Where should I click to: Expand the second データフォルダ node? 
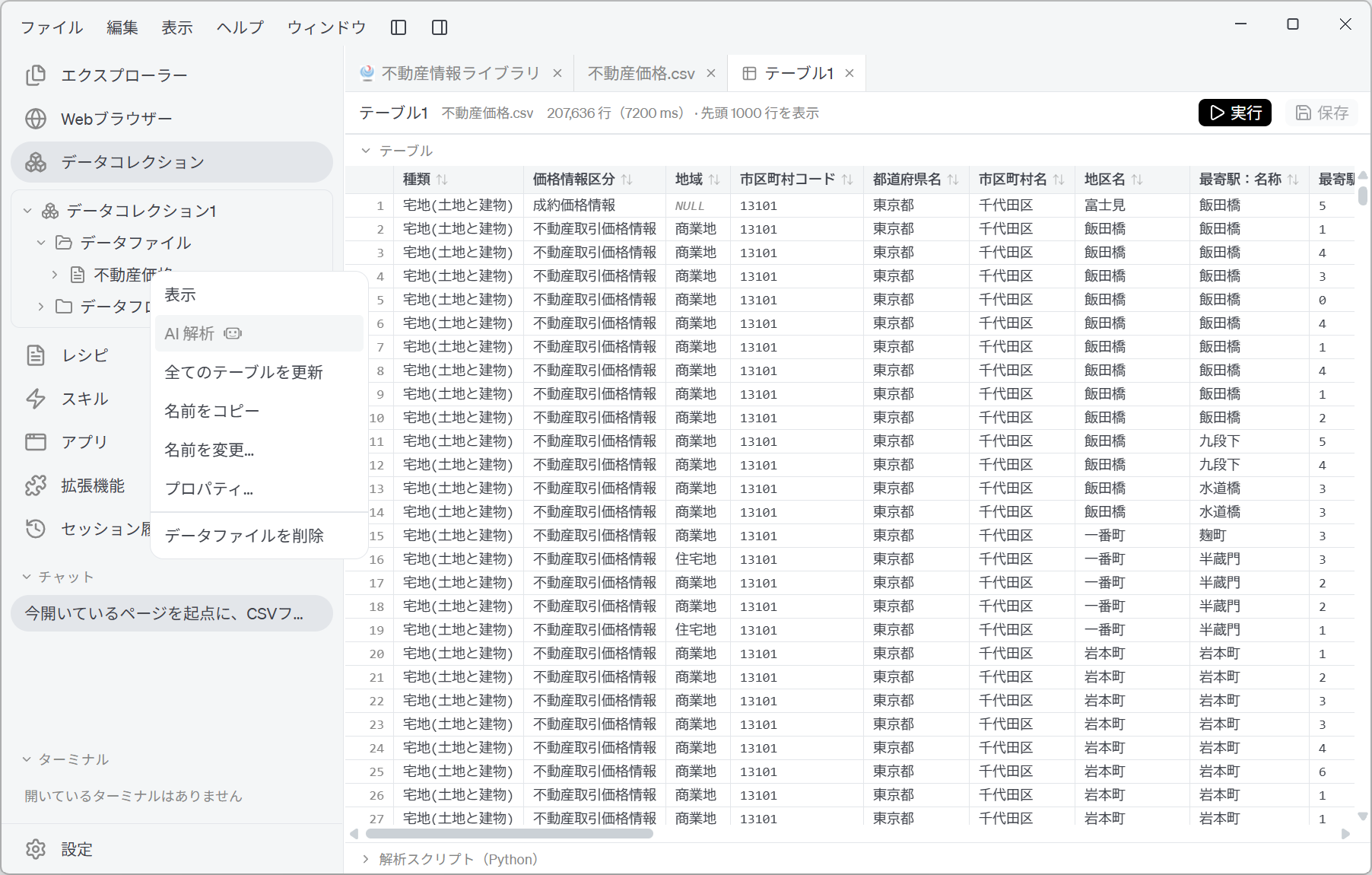coord(41,307)
